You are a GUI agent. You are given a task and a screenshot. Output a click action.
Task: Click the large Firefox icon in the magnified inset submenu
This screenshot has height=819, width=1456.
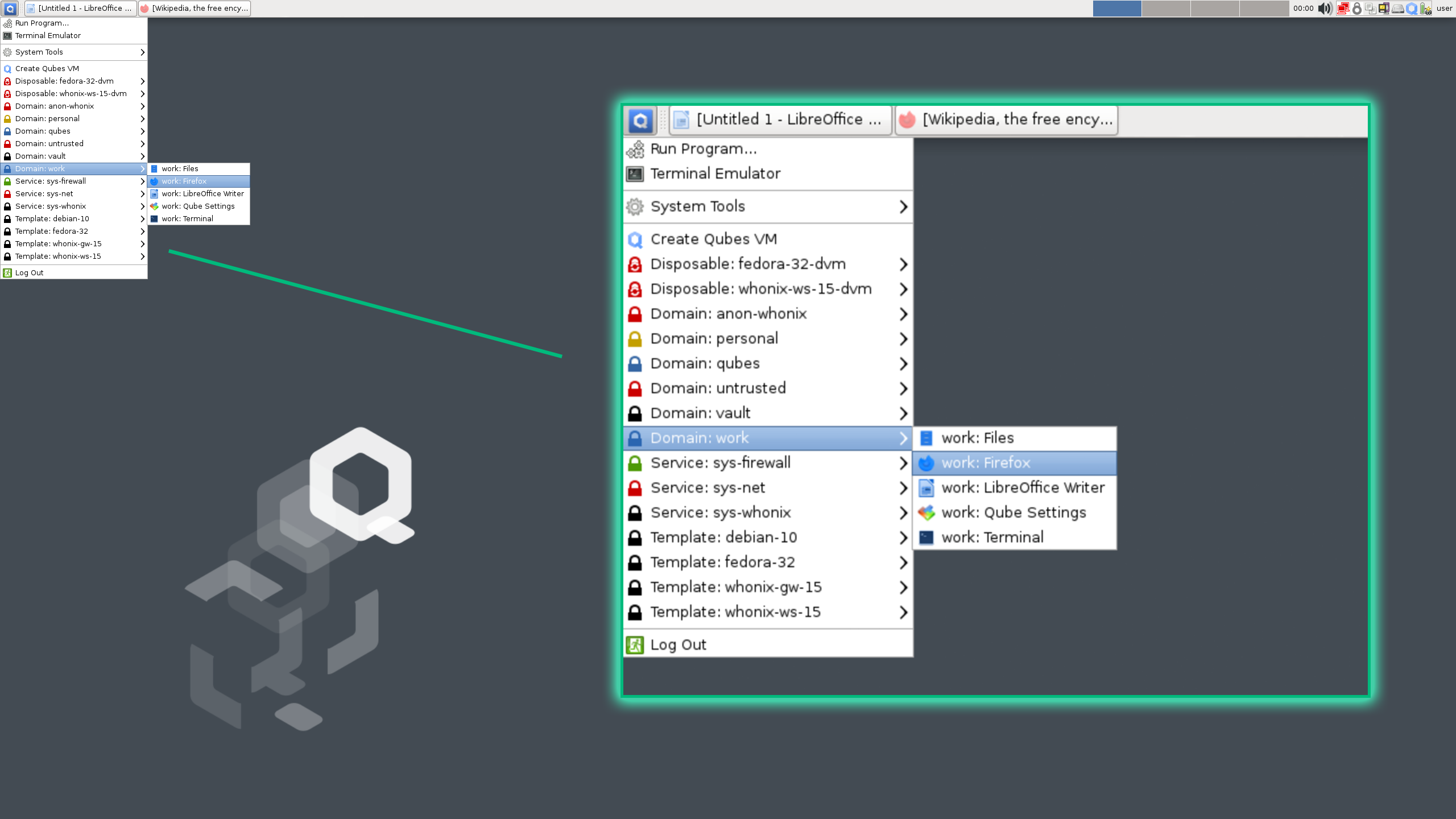click(x=926, y=463)
